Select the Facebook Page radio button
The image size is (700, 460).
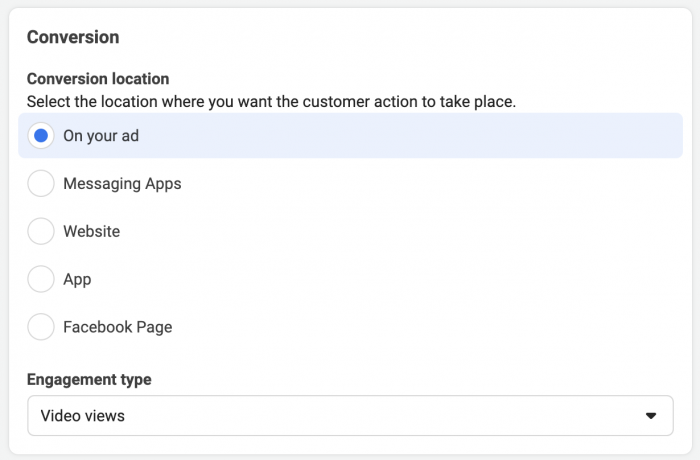pyautogui.click(x=41, y=326)
